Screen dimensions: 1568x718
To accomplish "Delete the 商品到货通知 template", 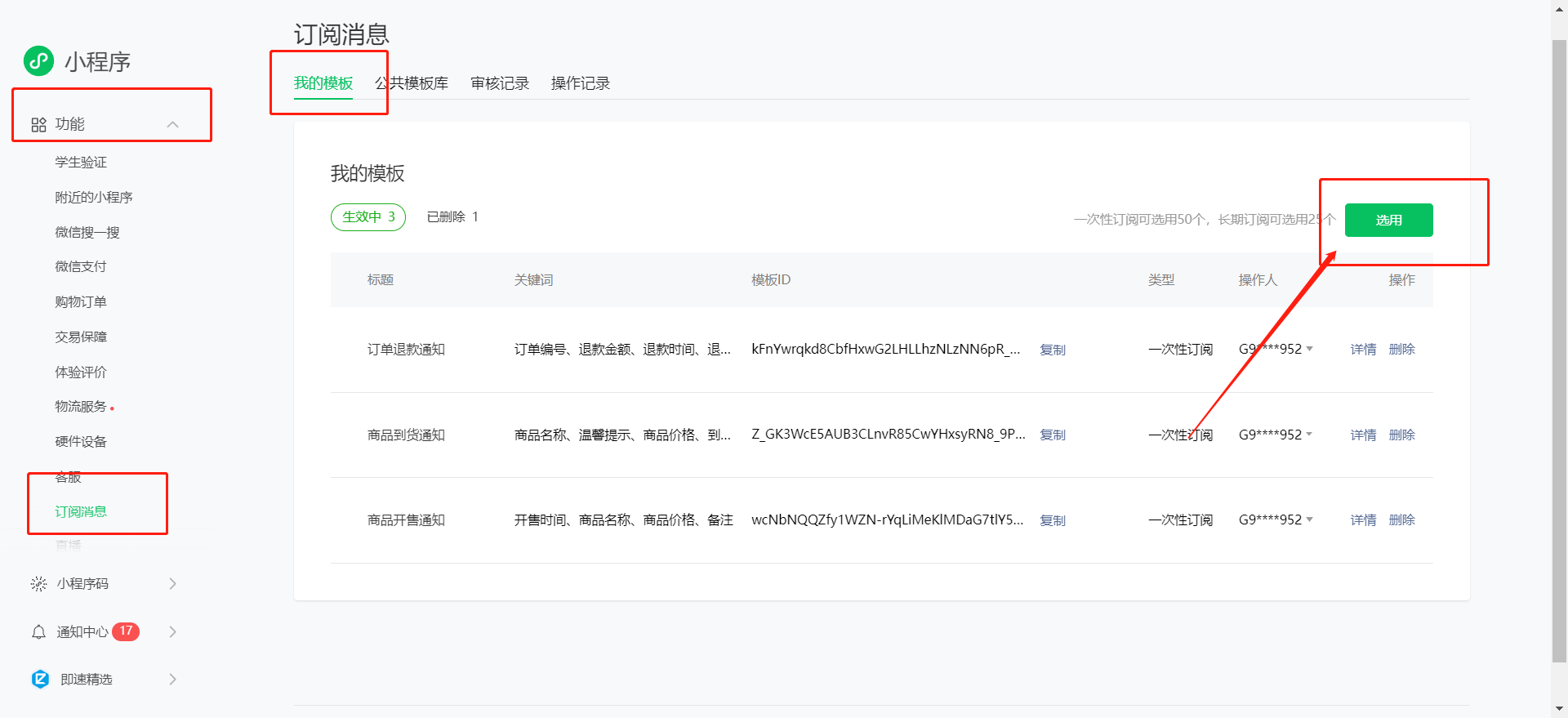I will [x=1402, y=435].
